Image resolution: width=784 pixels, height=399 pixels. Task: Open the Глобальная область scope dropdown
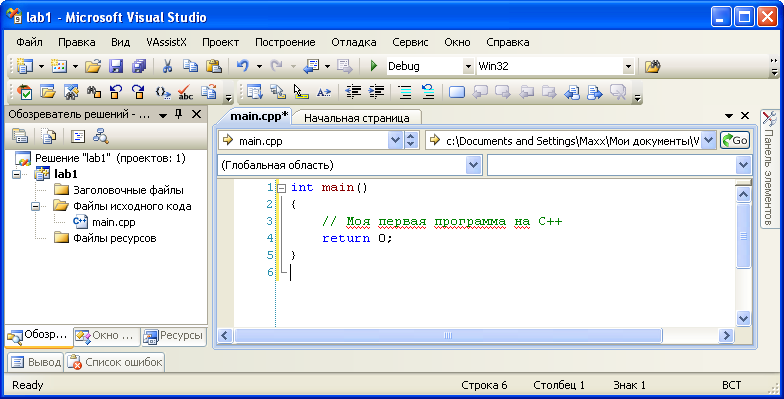click(x=473, y=165)
